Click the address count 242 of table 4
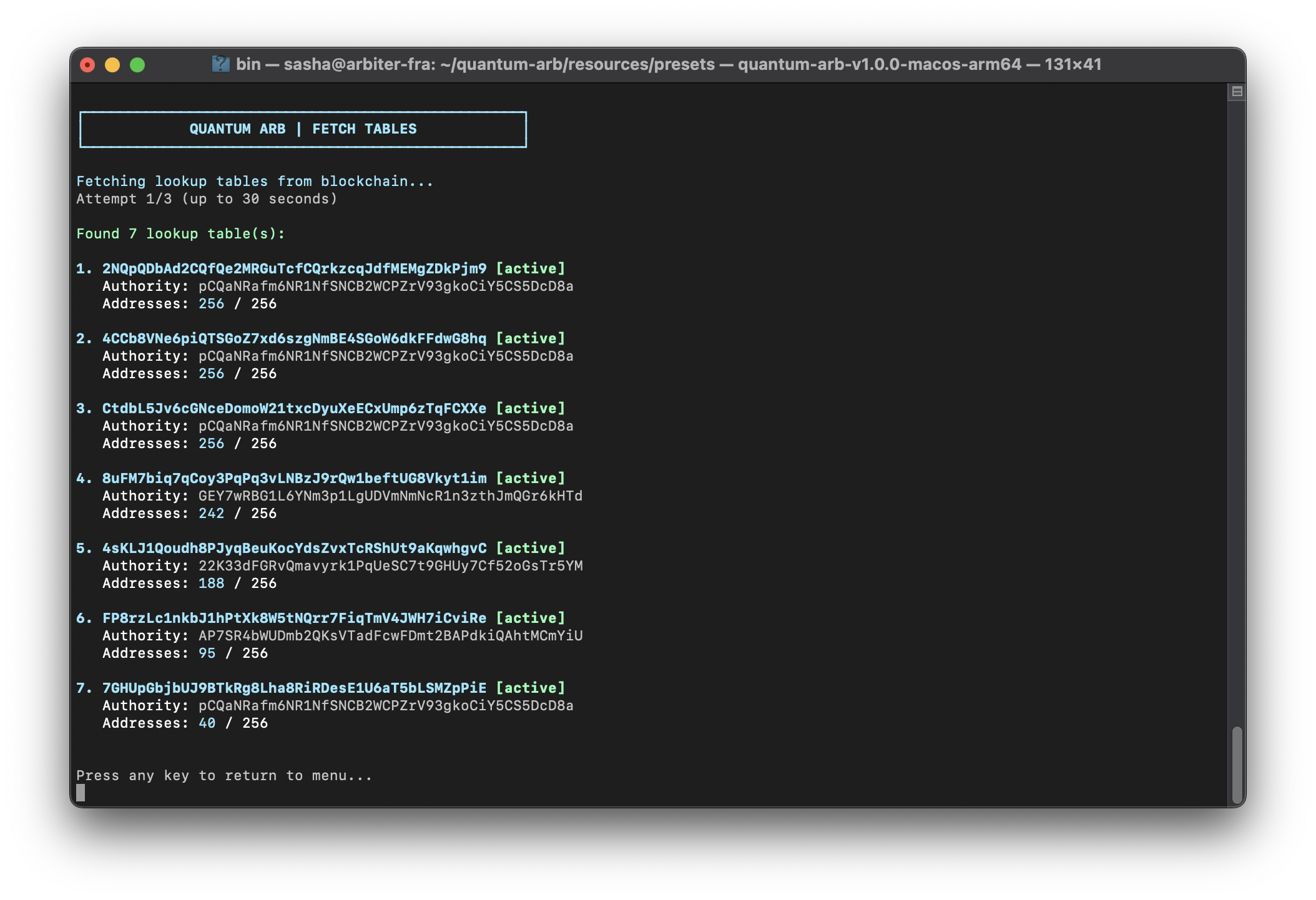The height and width of the screenshot is (900, 1316). [211, 514]
